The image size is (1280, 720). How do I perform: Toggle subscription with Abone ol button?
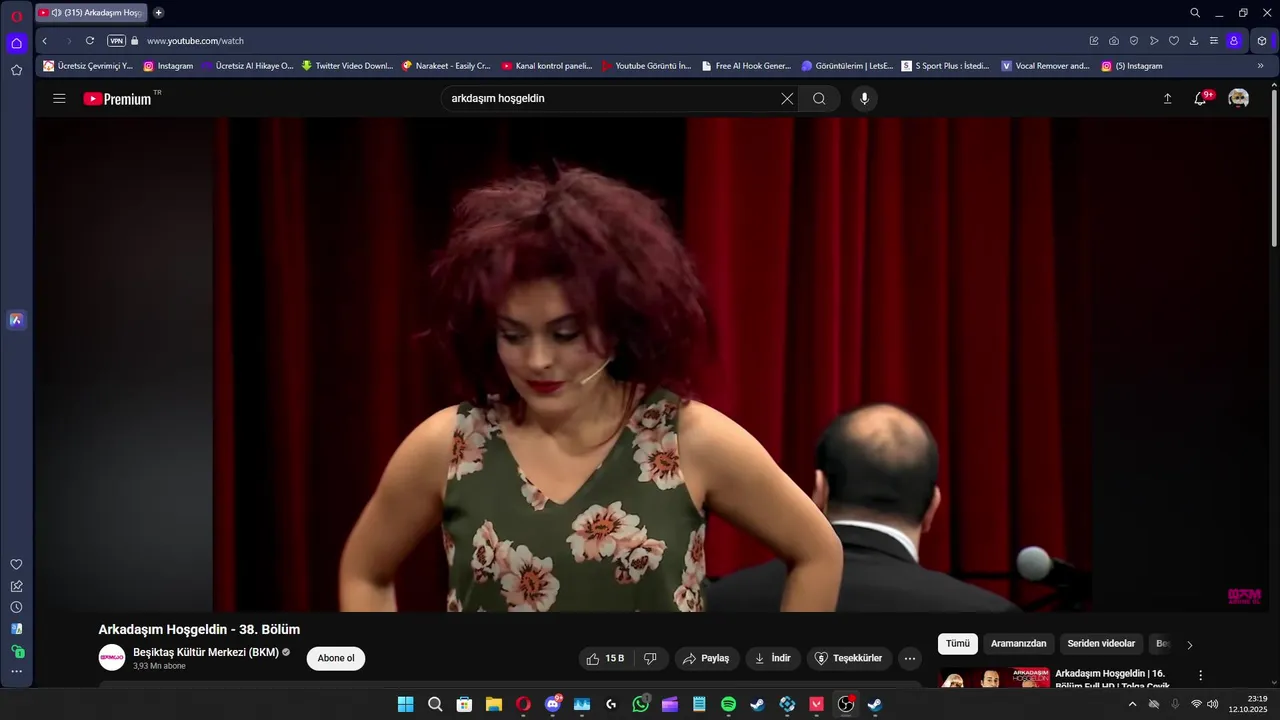click(336, 658)
